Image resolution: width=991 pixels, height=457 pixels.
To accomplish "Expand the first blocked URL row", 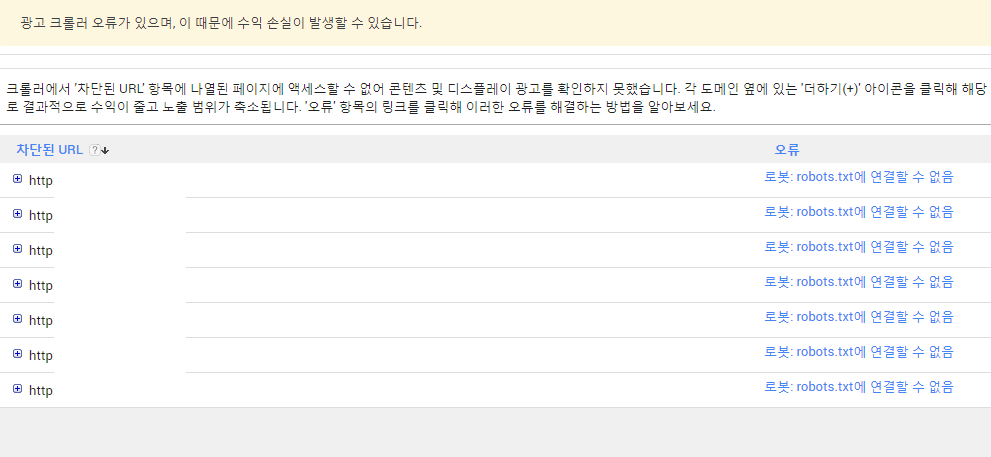I will 17,179.
